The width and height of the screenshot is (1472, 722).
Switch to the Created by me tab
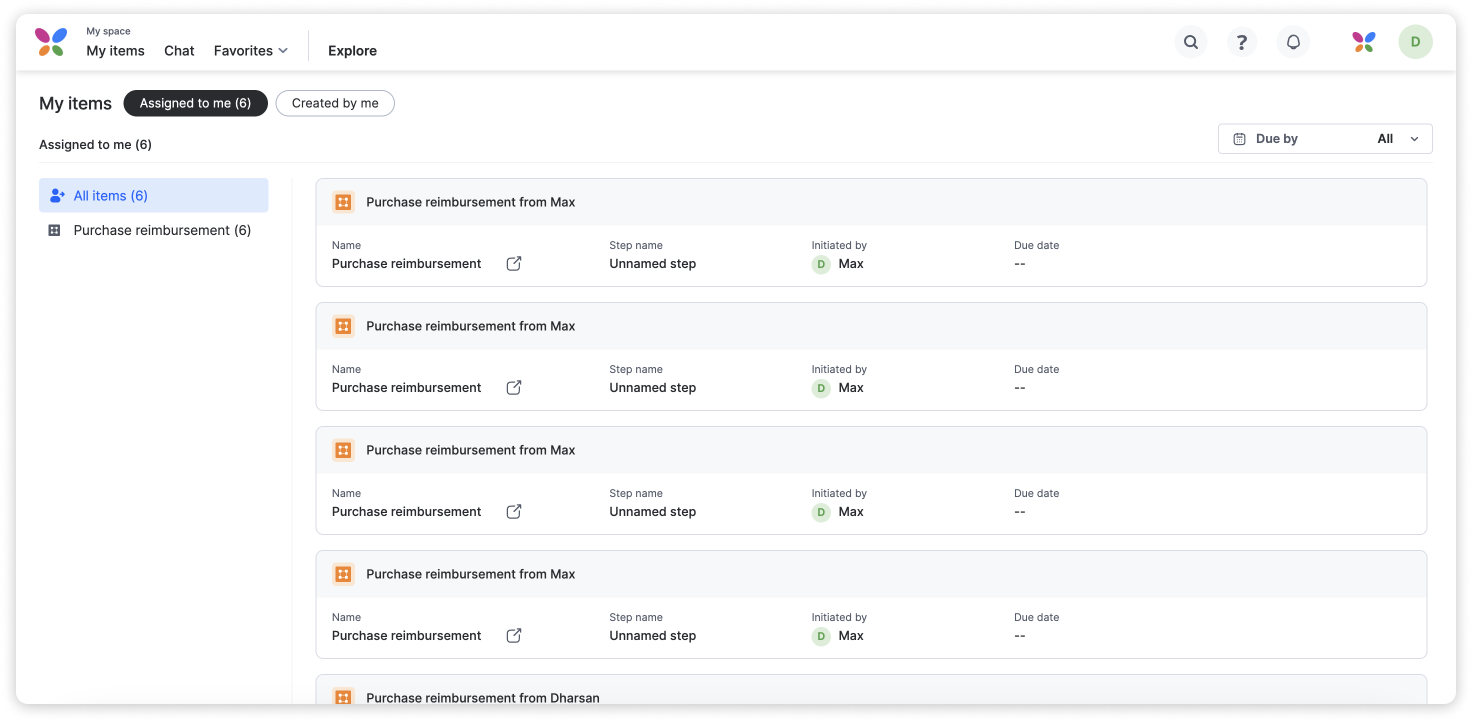click(x=335, y=103)
